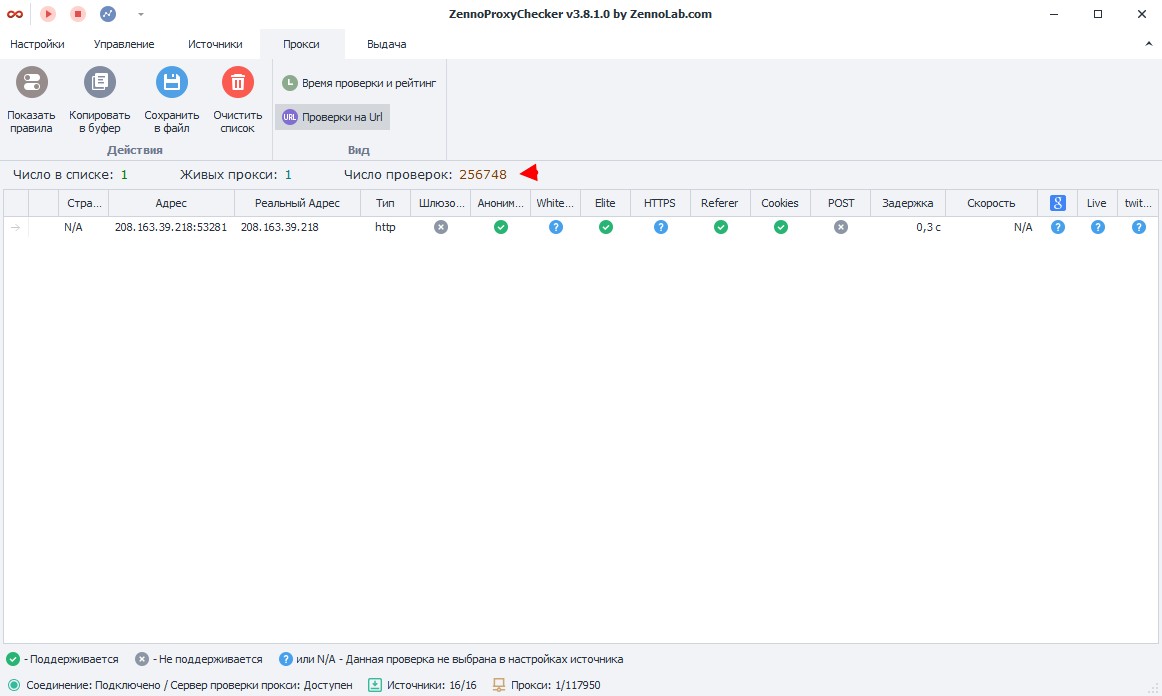Image resolution: width=1162 pixels, height=696 pixels.
Task: Click the Google icon column header
Action: pyautogui.click(x=1058, y=203)
